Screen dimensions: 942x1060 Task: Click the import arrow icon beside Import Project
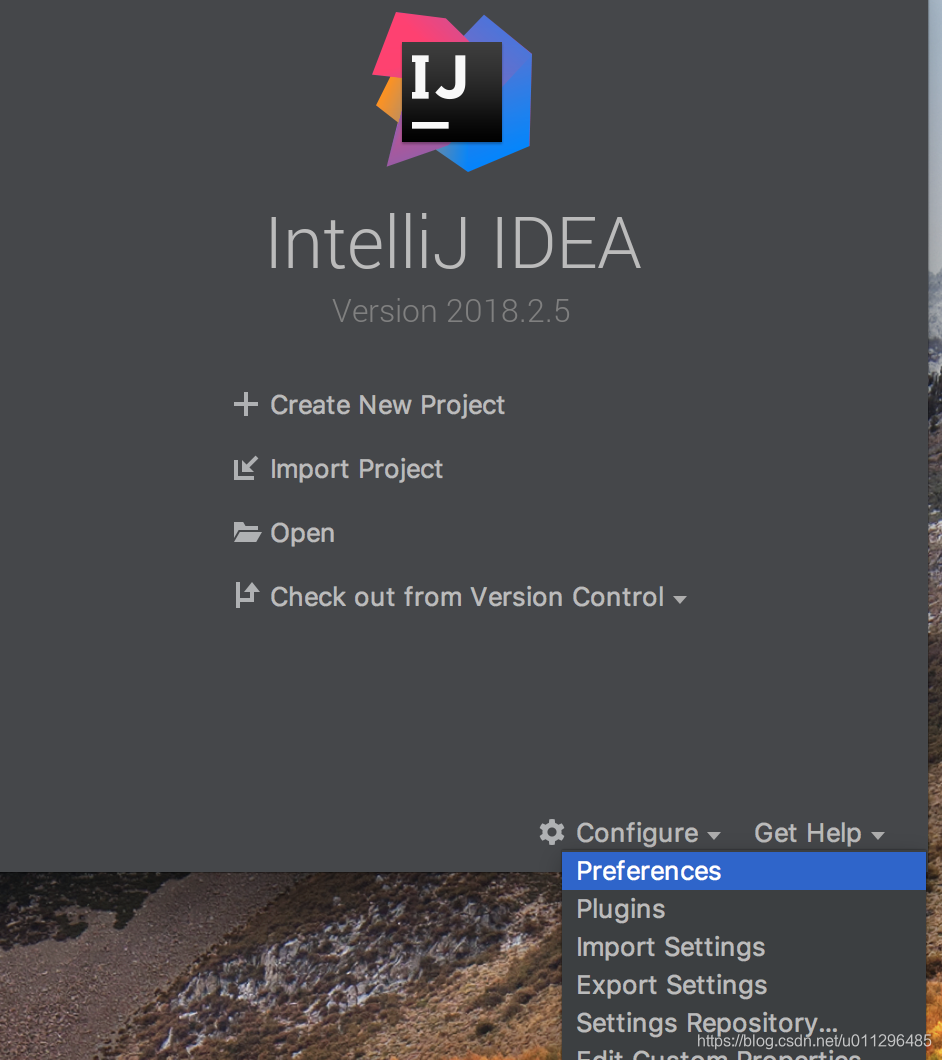point(245,468)
